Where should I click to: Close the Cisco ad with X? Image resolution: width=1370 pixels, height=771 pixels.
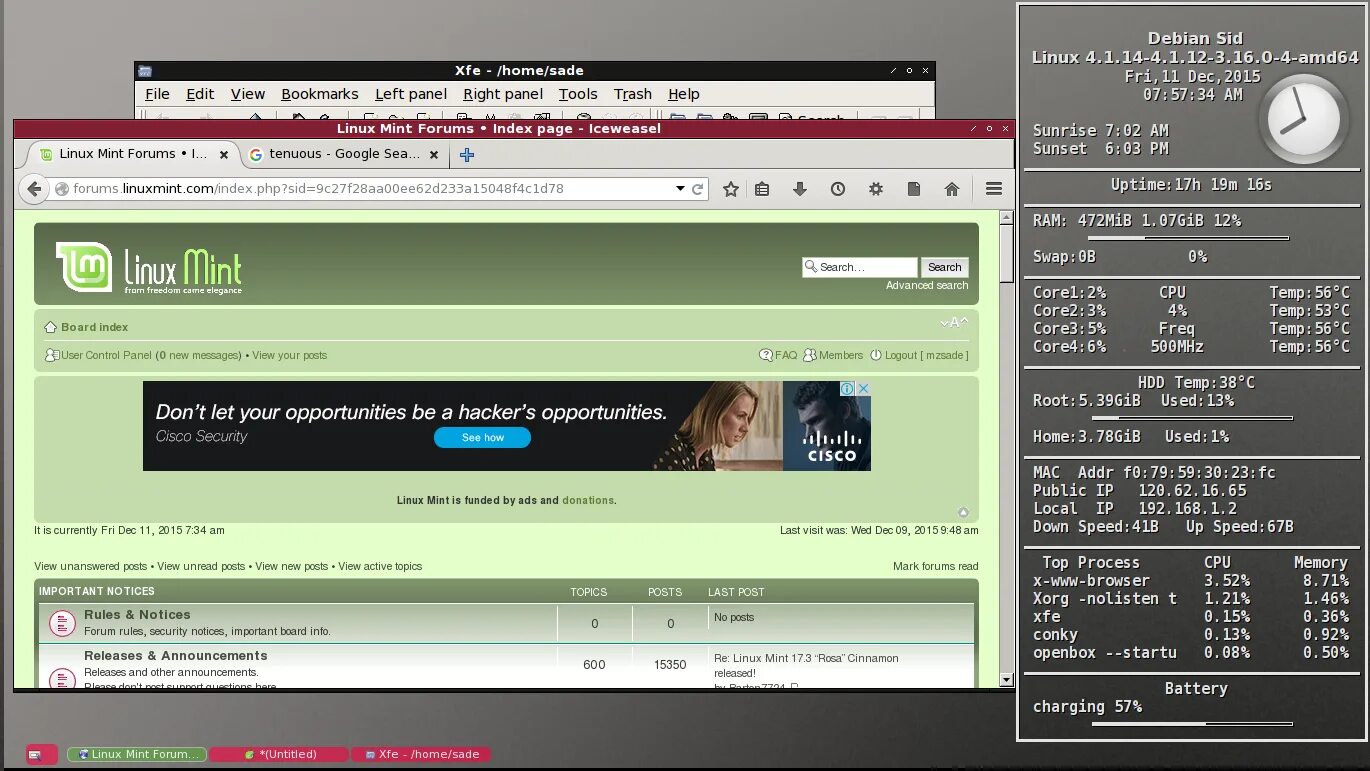point(863,388)
